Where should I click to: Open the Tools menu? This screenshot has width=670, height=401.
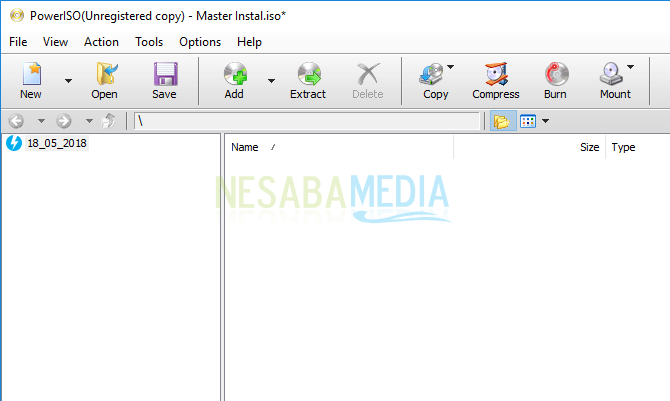(149, 42)
